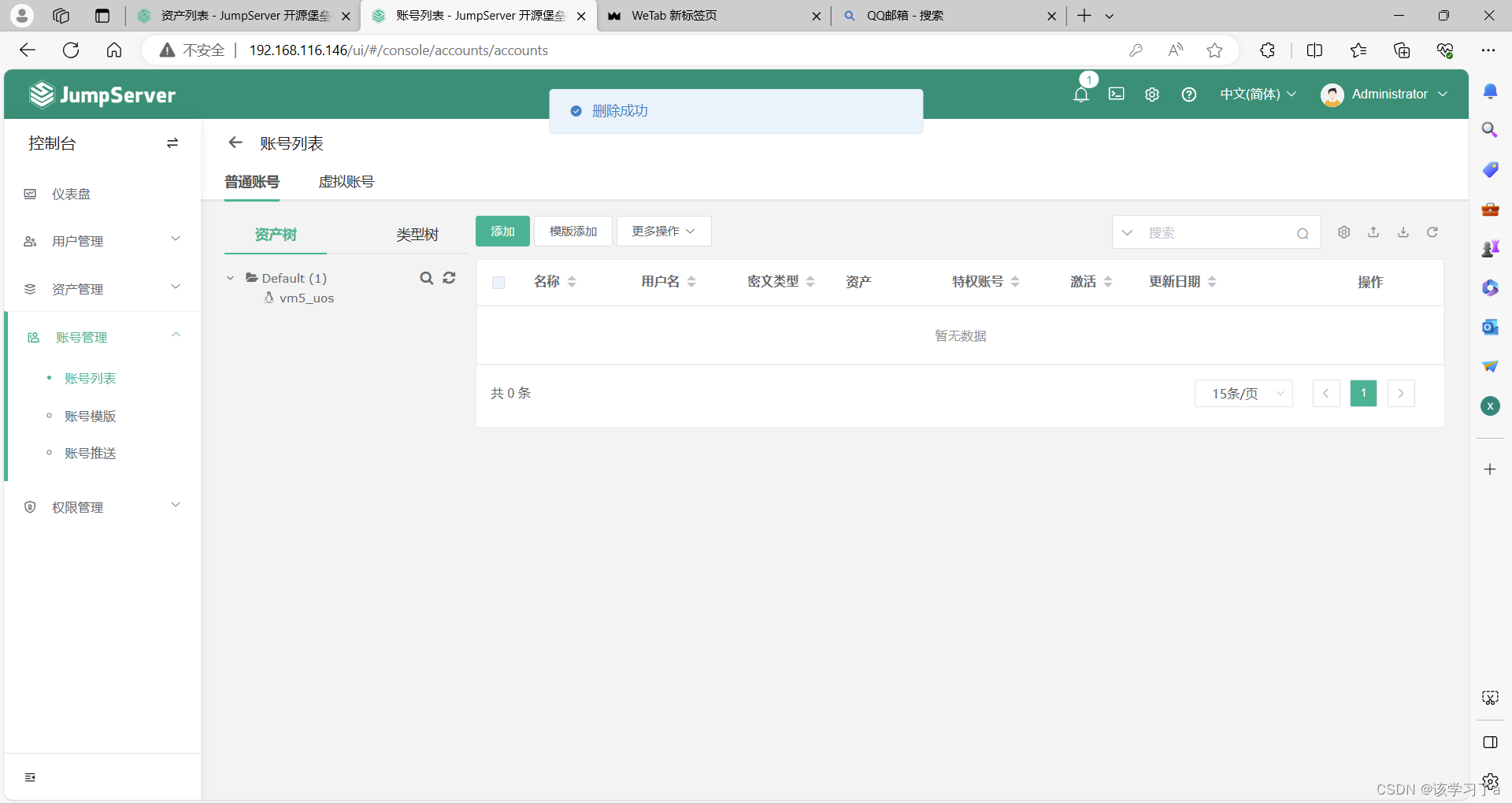
Task: Add this page to favorites star
Action: (1215, 50)
